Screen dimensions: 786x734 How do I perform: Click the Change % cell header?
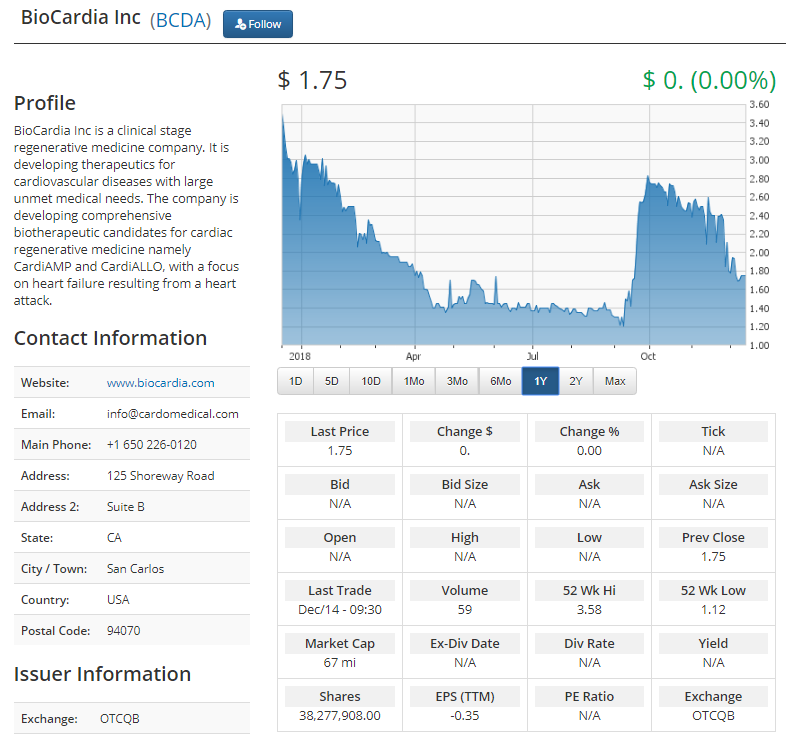[590, 432]
